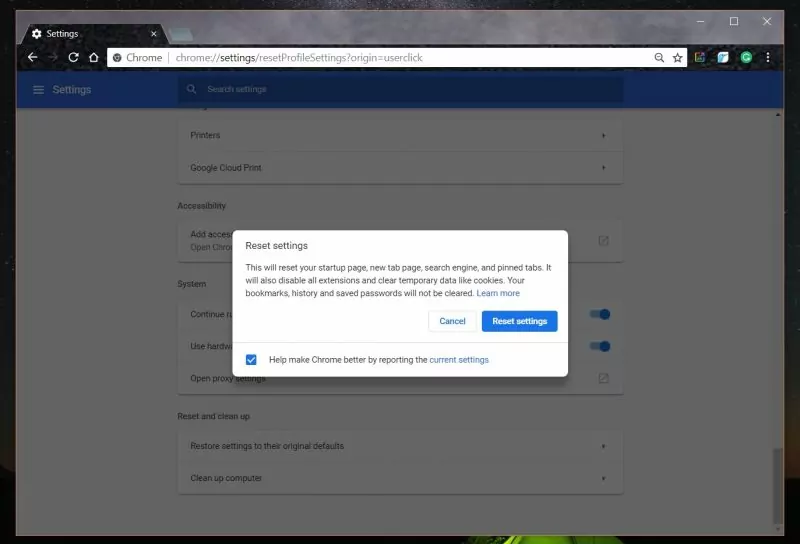
Task: Reload the page with refresh icon
Action: coord(73,57)
